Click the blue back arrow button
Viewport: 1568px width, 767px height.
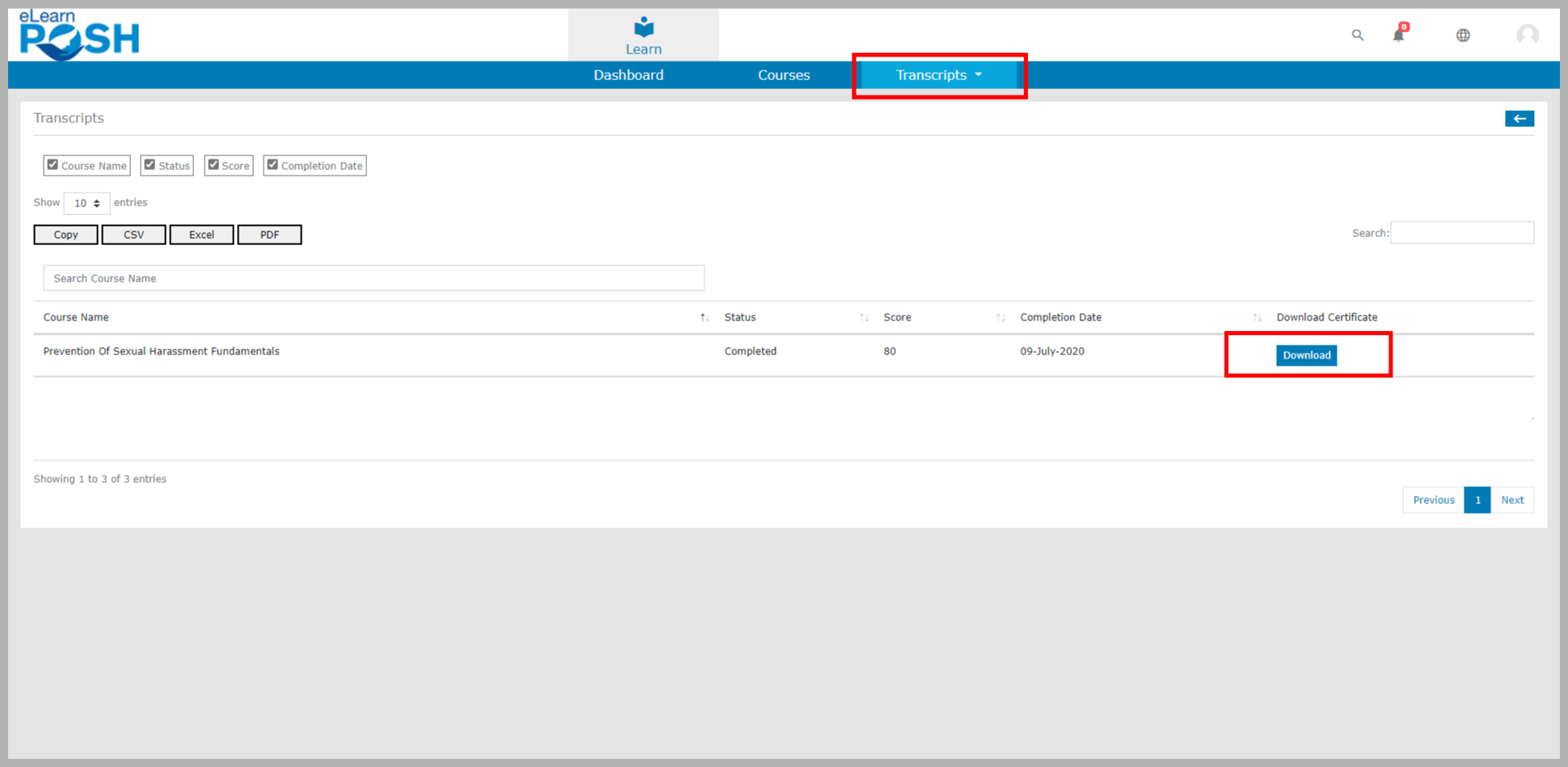click(x=1519, y=119)
